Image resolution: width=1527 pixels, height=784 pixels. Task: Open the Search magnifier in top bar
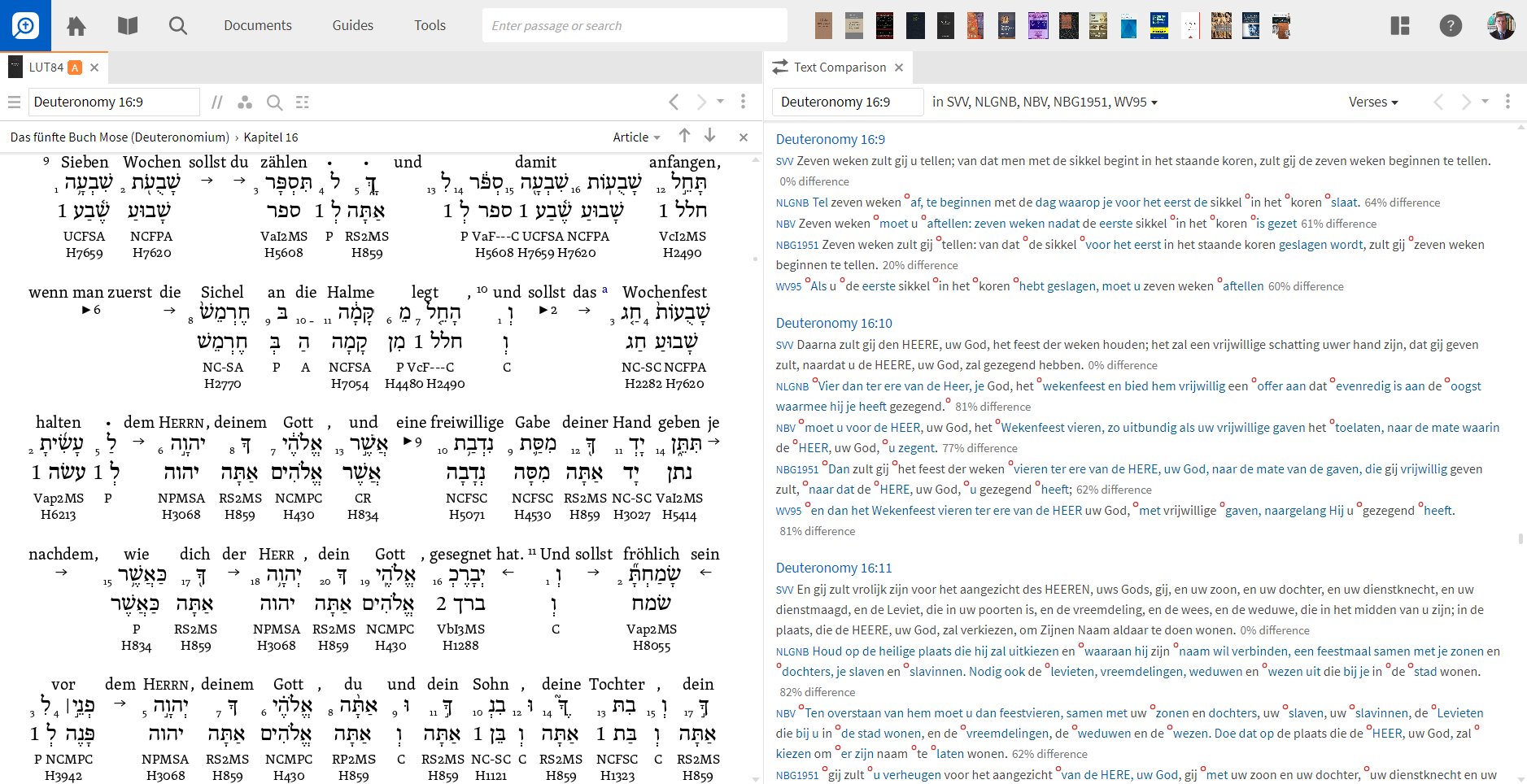tap(178, 26)
